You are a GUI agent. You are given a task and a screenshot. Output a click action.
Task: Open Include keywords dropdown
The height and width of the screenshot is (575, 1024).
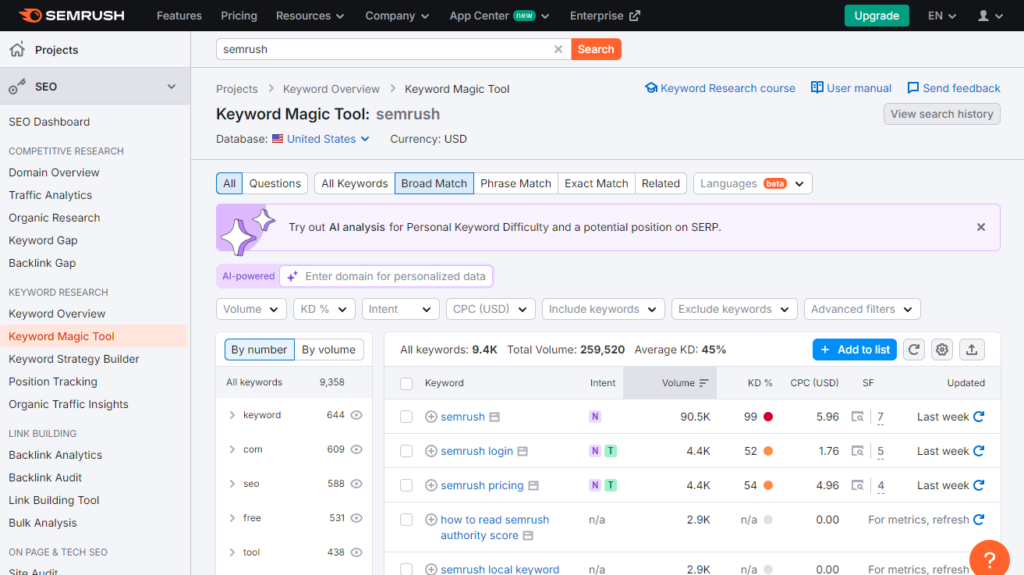(x=603, y=309)
